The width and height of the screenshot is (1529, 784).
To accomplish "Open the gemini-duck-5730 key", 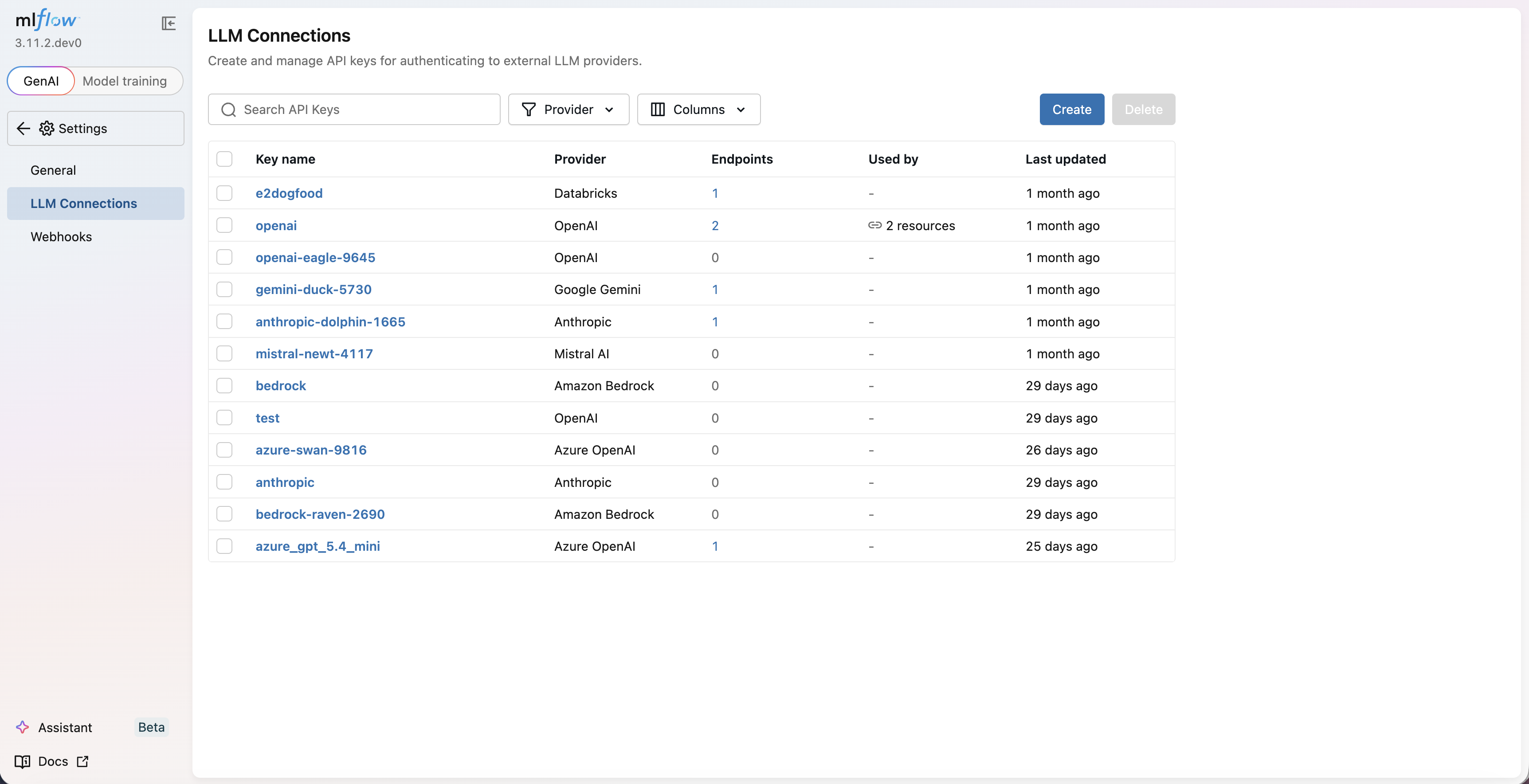I will click(314, 289).
